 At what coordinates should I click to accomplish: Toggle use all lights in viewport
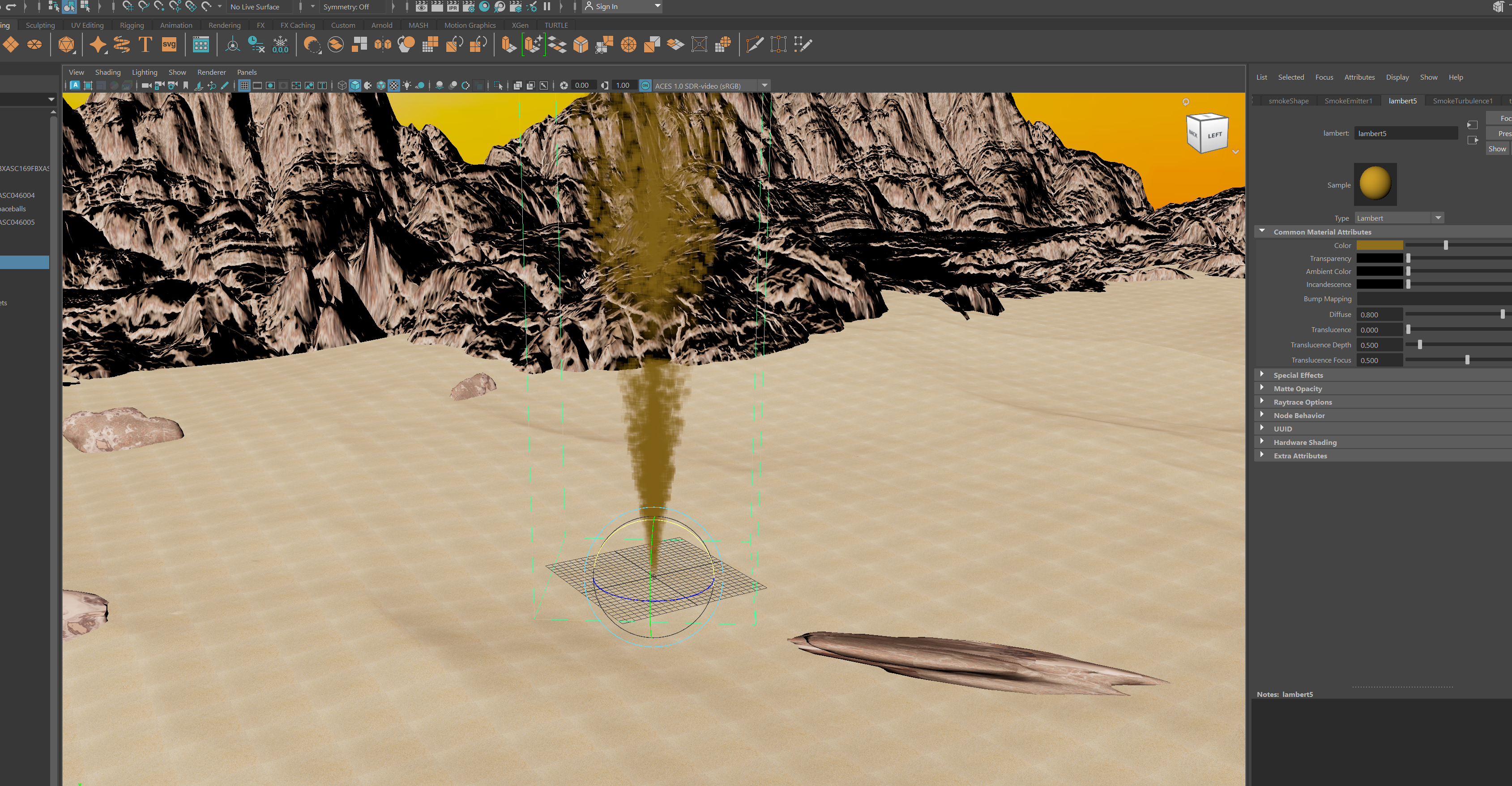tap(407, 85)
